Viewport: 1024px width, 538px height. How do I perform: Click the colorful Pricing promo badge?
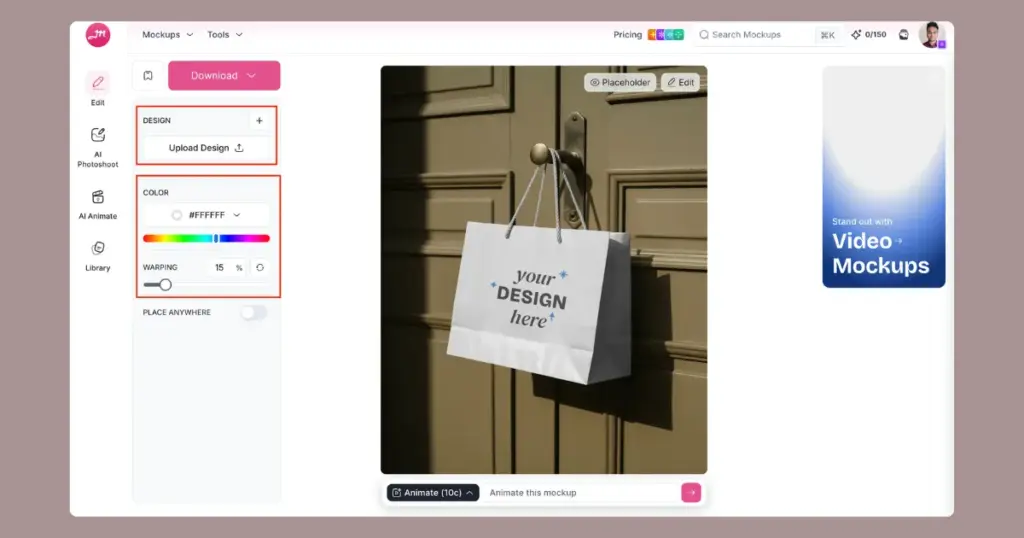pos(665,35)
